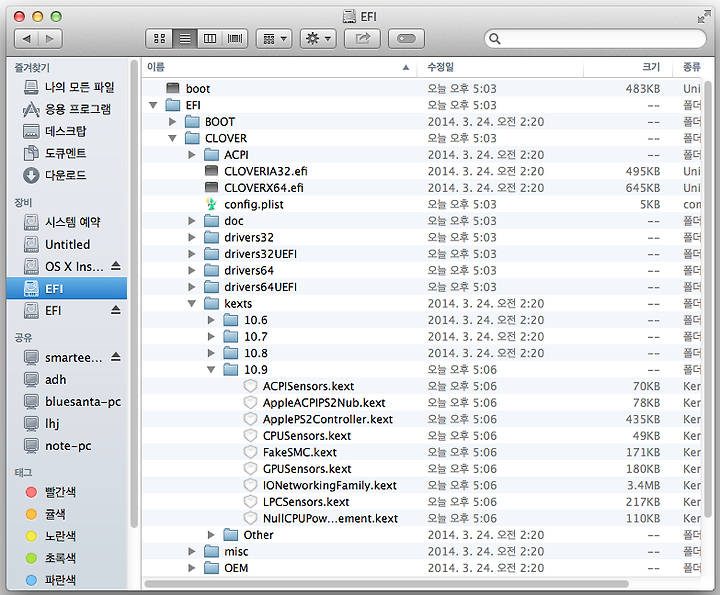Image resolution: width=720 pixels, height=595 pixels.
Task: Select the green tag 초록색
Action: pyautogui.click(x=51, y=558)
